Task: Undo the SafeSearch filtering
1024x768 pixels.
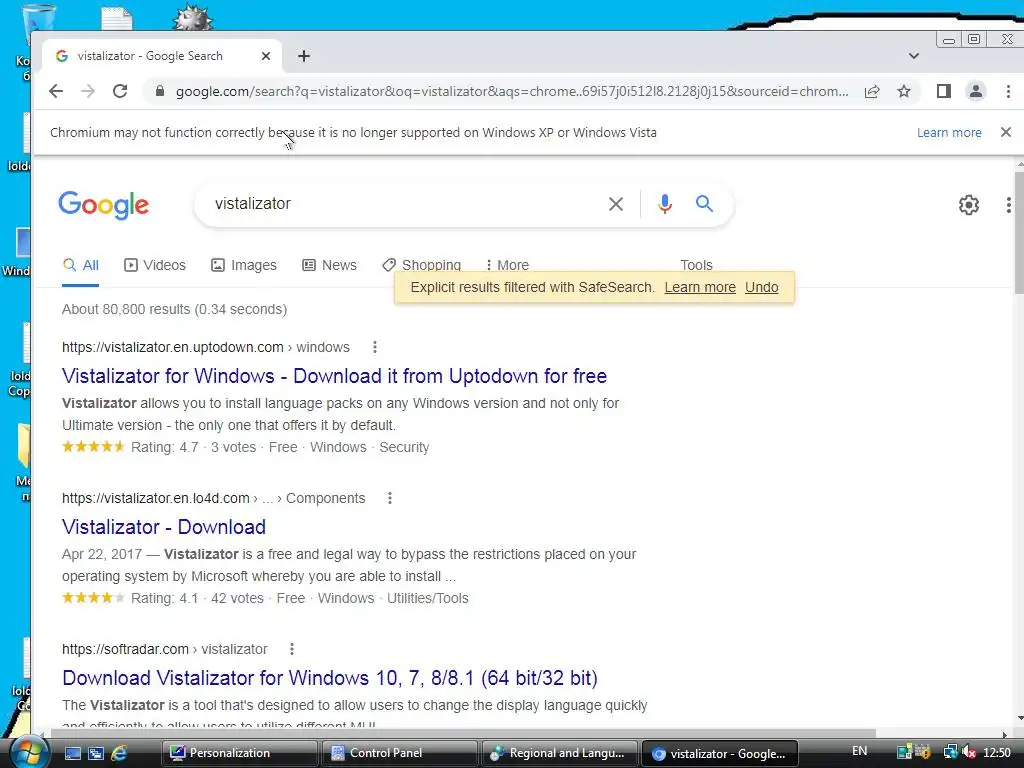Action: click(761, 287)
